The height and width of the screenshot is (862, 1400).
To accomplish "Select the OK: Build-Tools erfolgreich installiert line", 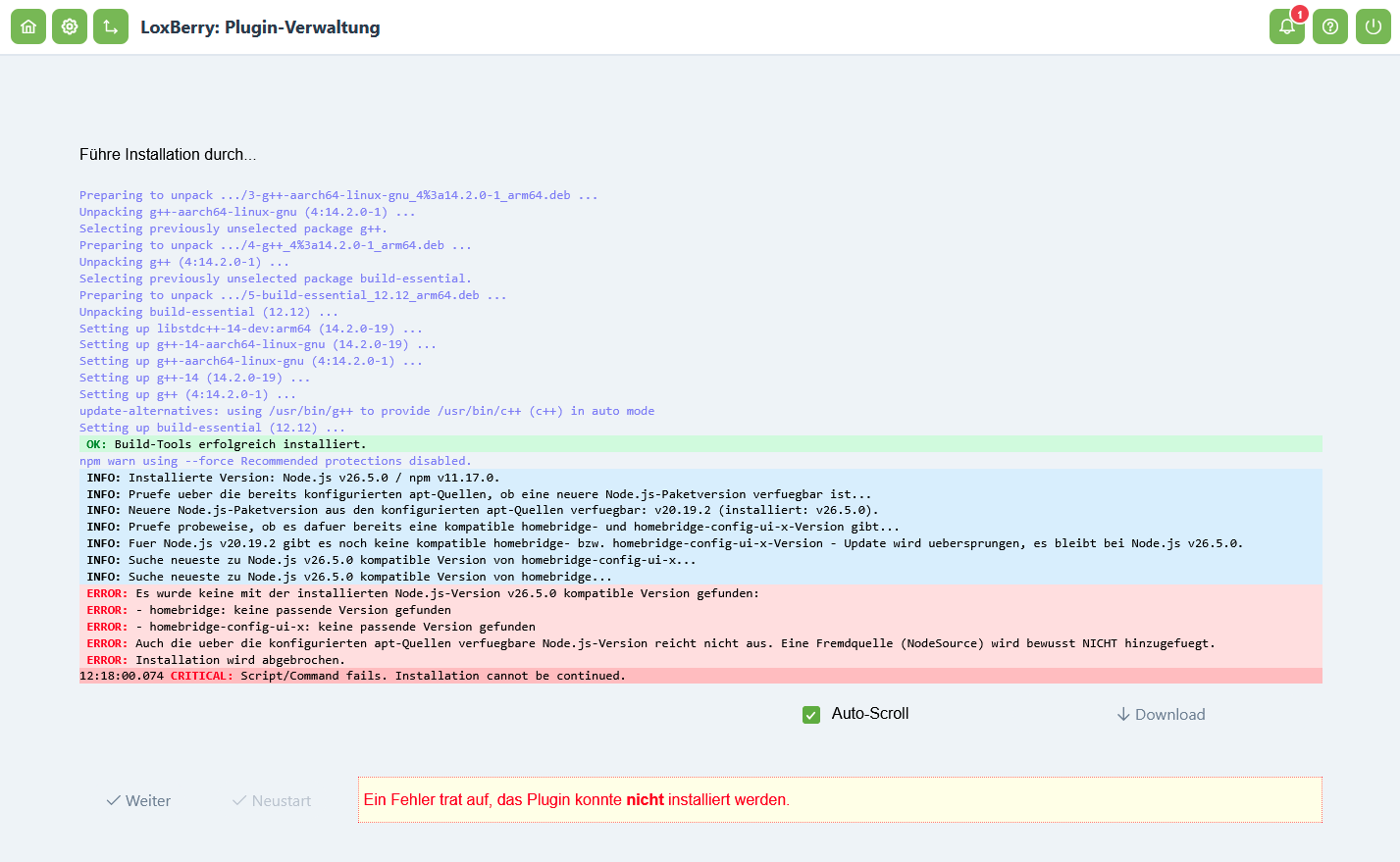I will 700,444.
